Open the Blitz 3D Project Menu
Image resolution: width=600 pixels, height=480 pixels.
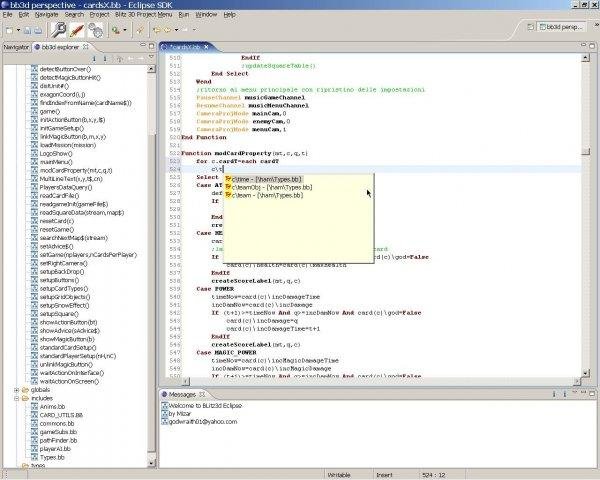pos(144,15)
